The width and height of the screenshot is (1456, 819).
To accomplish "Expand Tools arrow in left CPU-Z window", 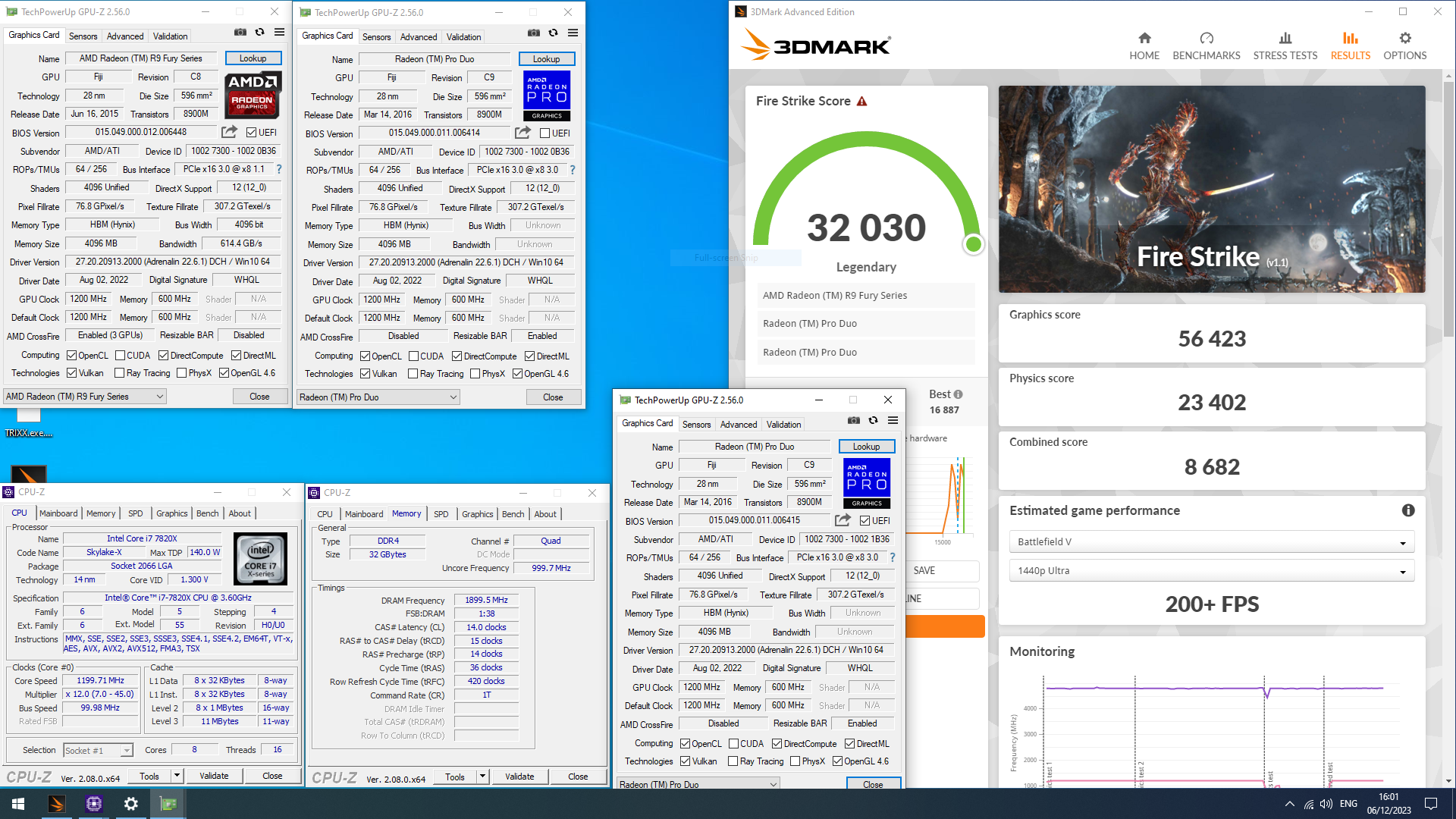I will [x=177, y=776].
